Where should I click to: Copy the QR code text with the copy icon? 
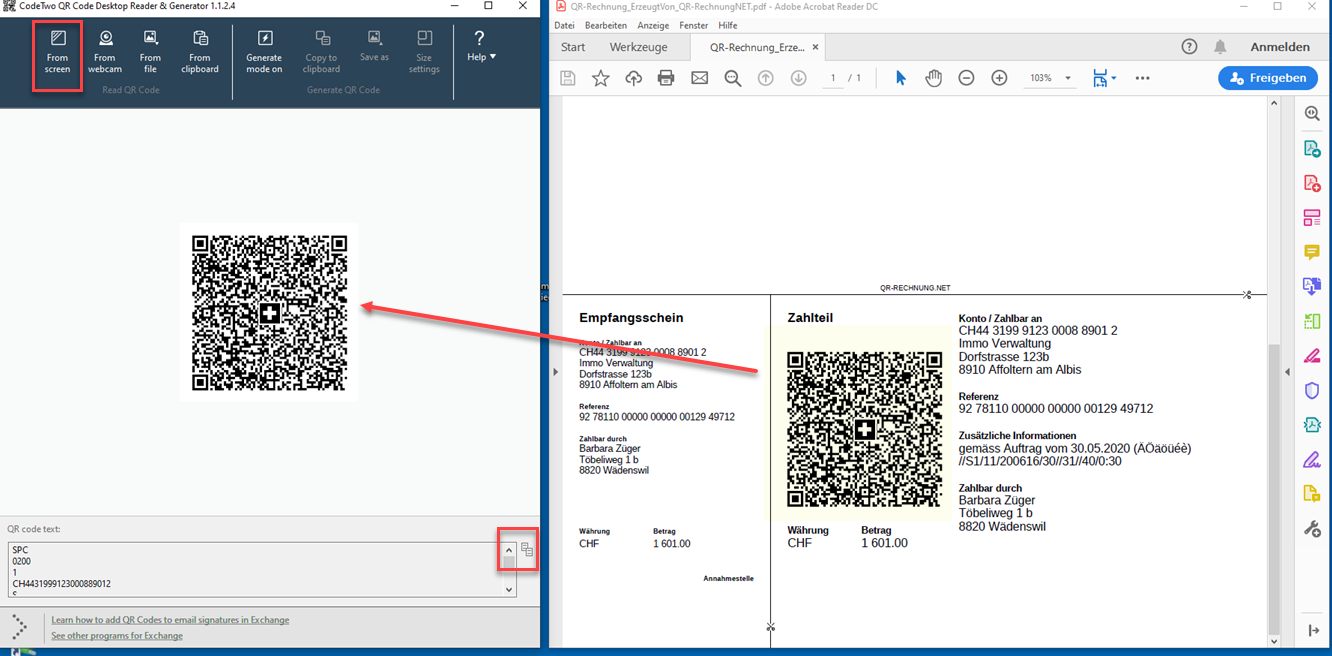point(527,550)
